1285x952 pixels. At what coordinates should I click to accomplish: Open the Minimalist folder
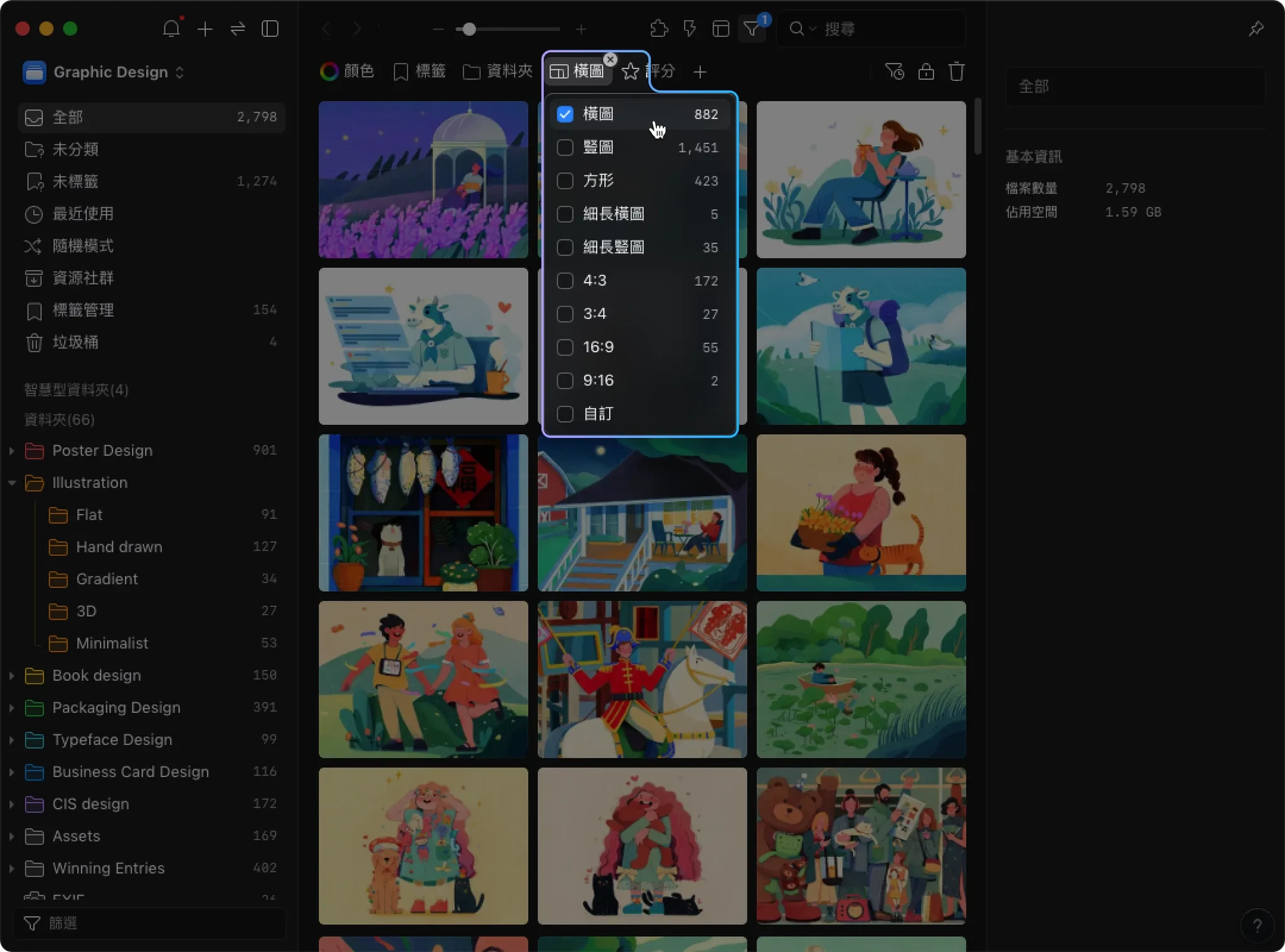tap(163, 643)
